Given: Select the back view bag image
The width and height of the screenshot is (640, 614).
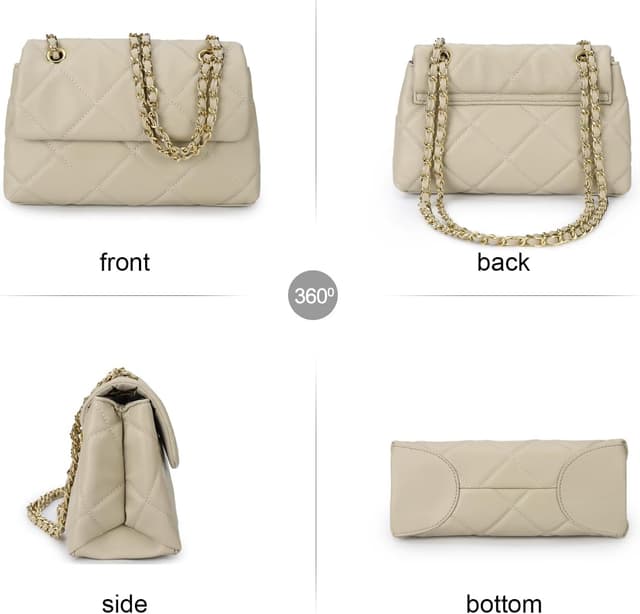Looking at the screenshot, I should (512, 142).
